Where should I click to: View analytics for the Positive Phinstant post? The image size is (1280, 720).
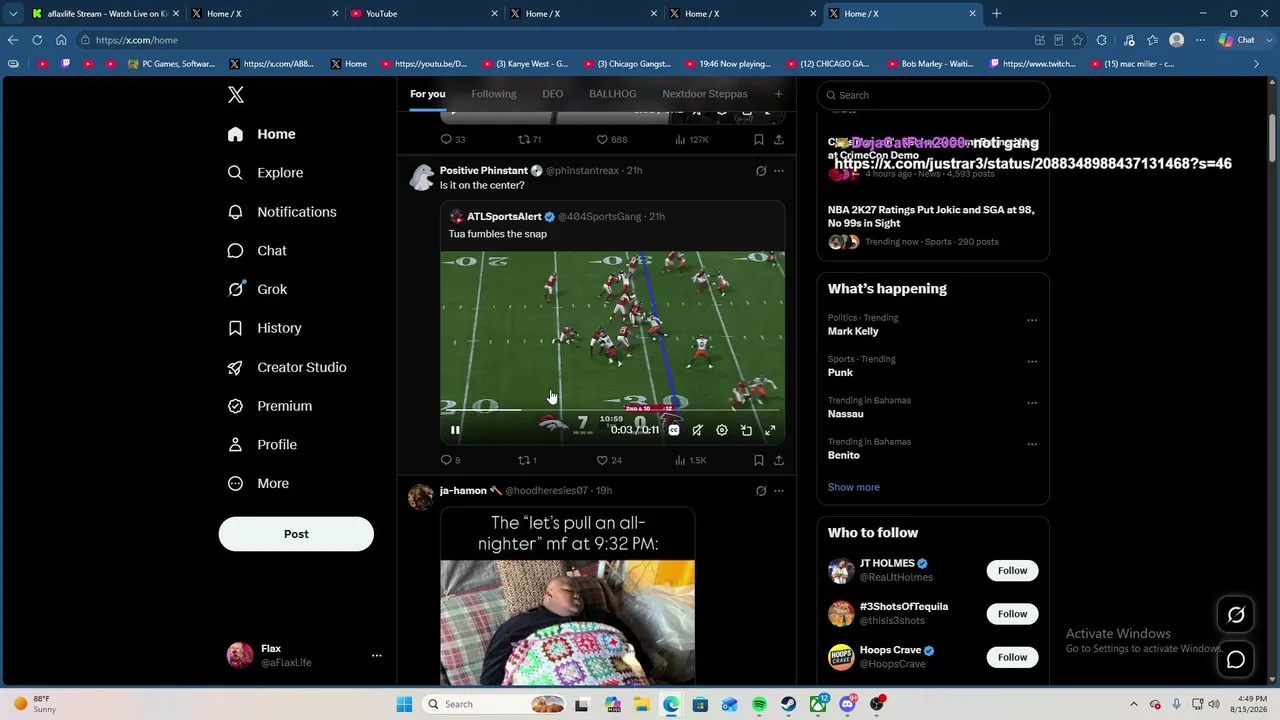tap(691, 460)
